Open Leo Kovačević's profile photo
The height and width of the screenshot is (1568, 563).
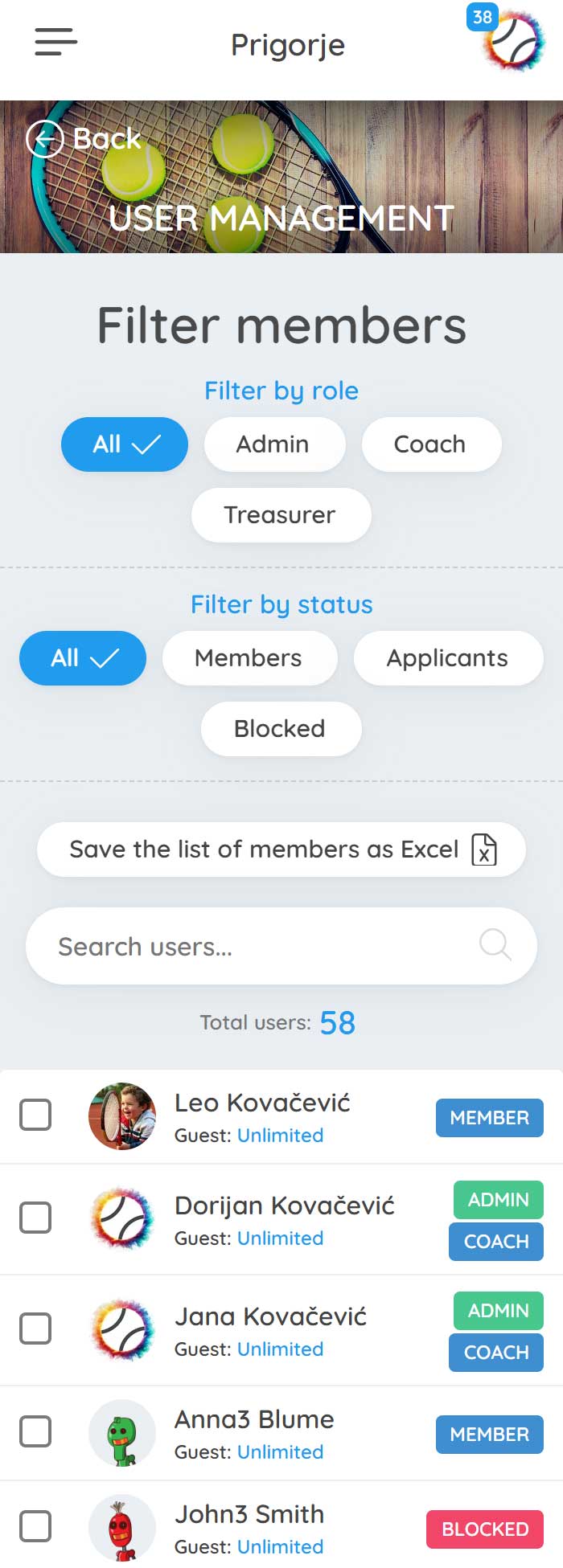(x=122, y=1116)
